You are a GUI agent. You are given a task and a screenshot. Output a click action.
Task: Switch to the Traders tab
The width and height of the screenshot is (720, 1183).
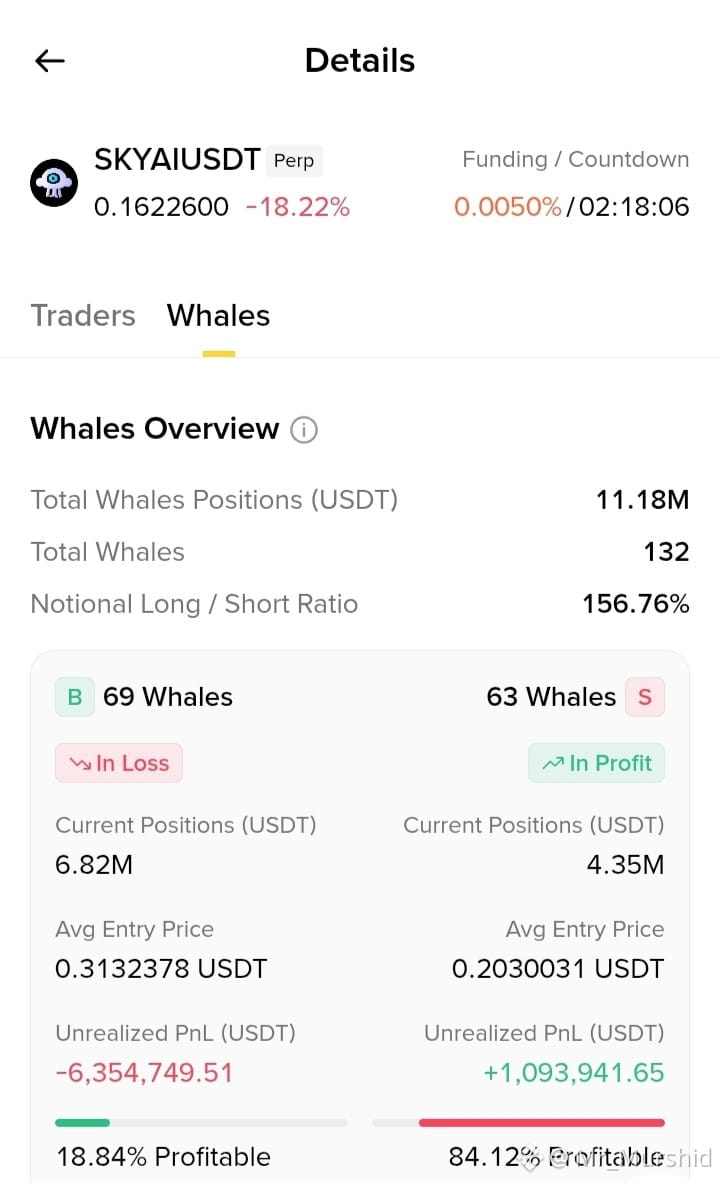pos(83,315)
